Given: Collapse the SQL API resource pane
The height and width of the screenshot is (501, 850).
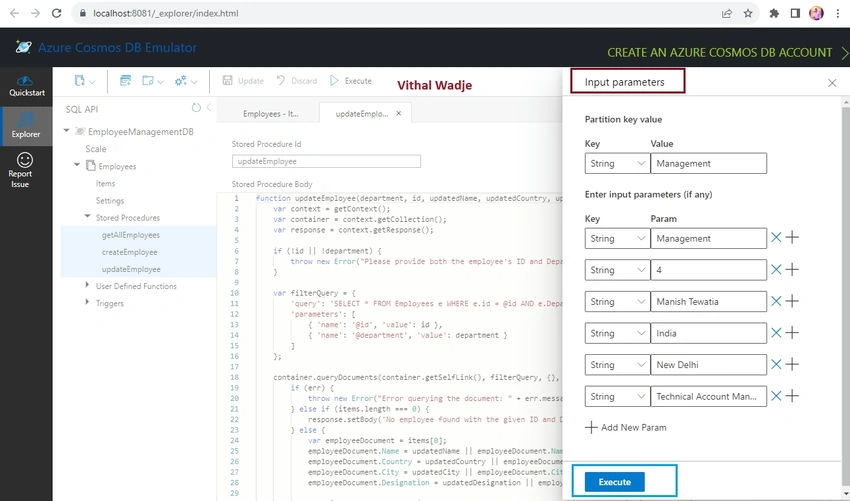Looking at the screenshot, I should coord(209,108).
